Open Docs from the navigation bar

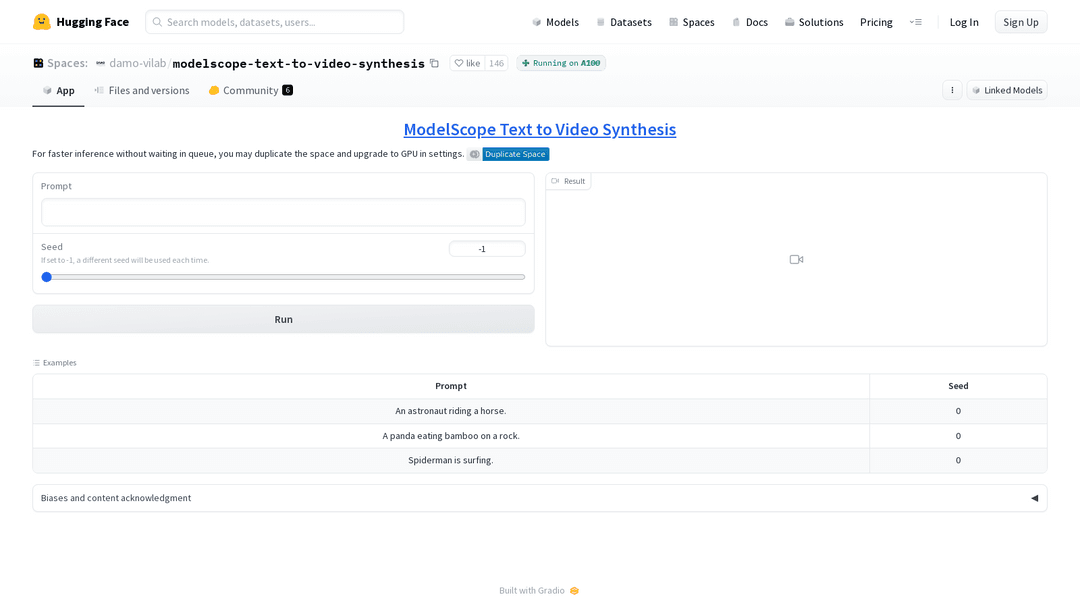point(750,22)
